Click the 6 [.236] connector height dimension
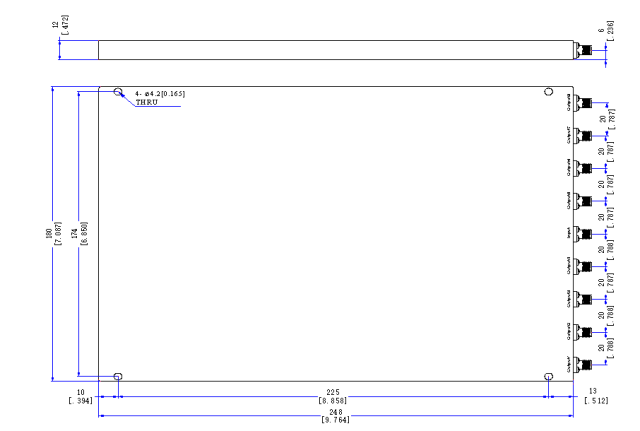The width and height of the screenshot is (640, 431). tap(605, 31)
